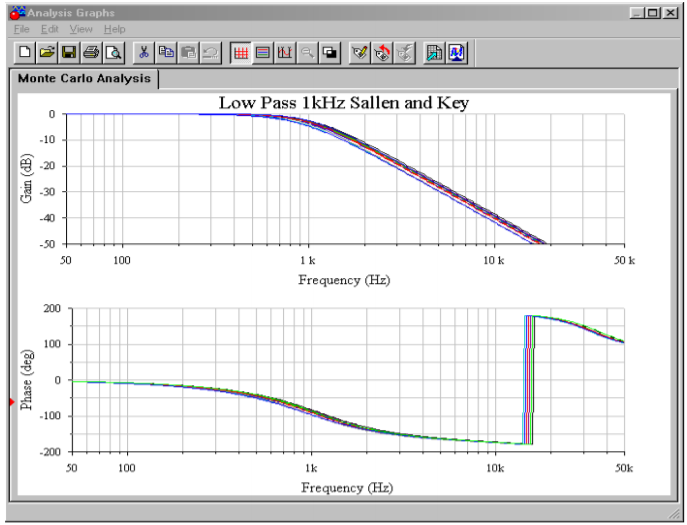Close the Analysis Graphs window

coord(670,13)
